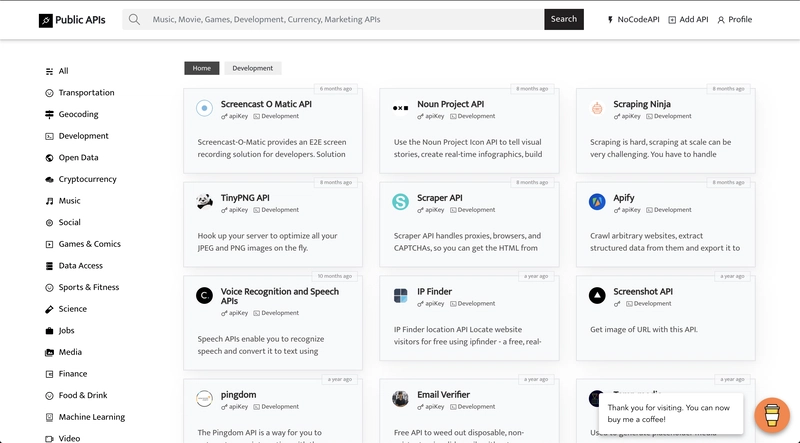This screenshot has height=443, width=800.
Task: Click the Video category icon
Action: 49,439
